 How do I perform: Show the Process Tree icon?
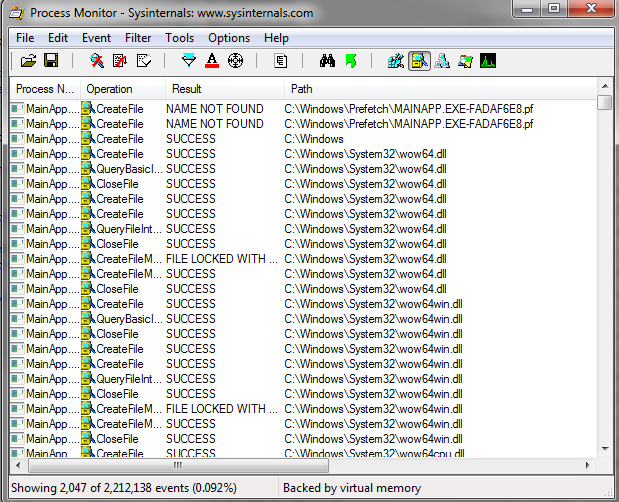tap(281, 61)
